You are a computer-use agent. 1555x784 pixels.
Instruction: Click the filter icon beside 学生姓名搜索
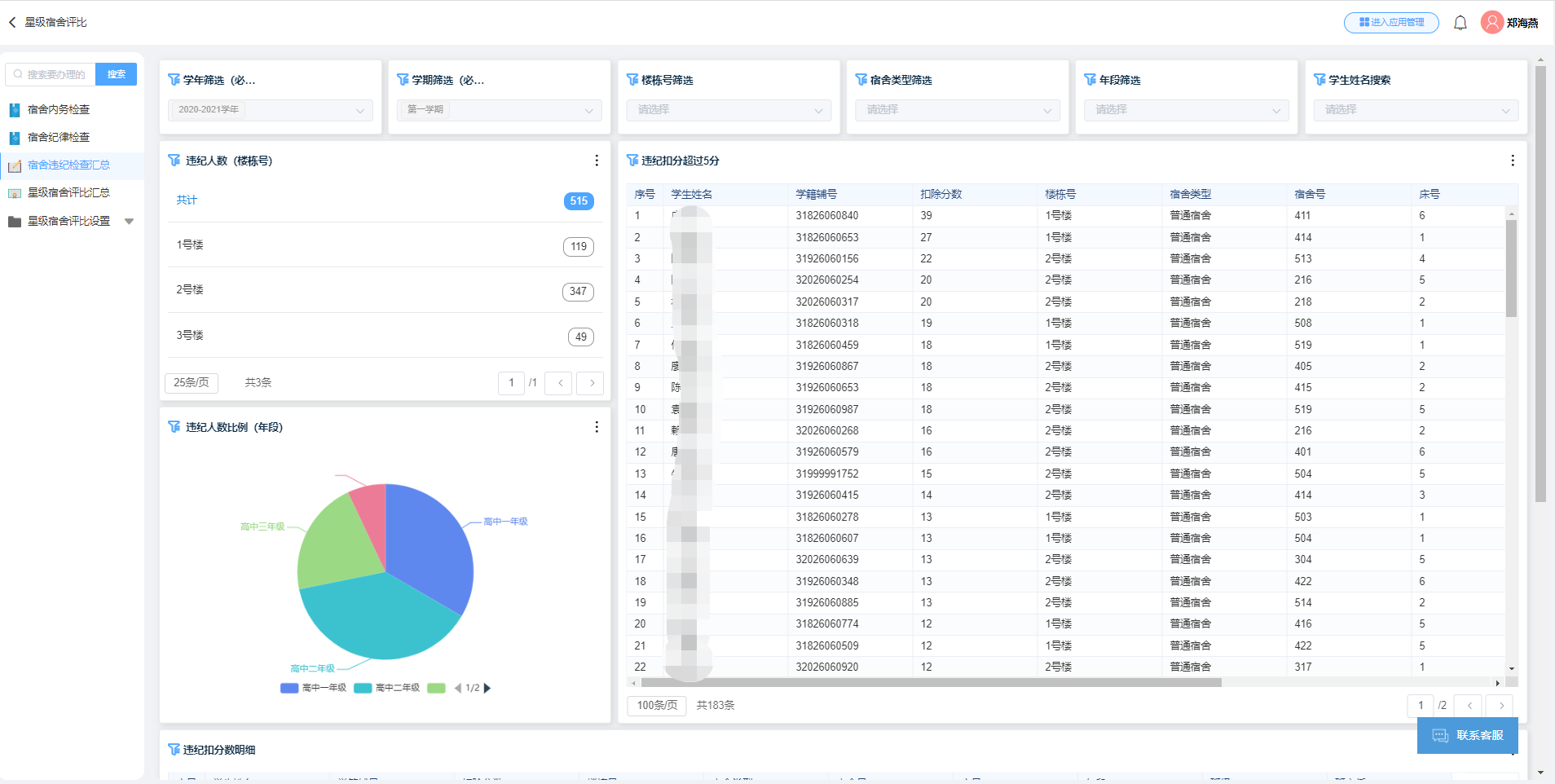tap(1319, 80)
